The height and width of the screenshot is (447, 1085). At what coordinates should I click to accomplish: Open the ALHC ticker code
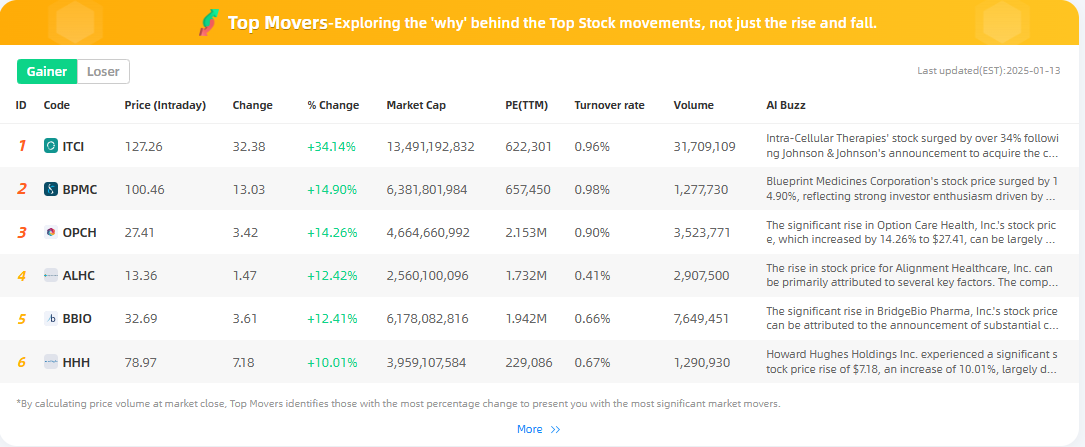point(79,276)
